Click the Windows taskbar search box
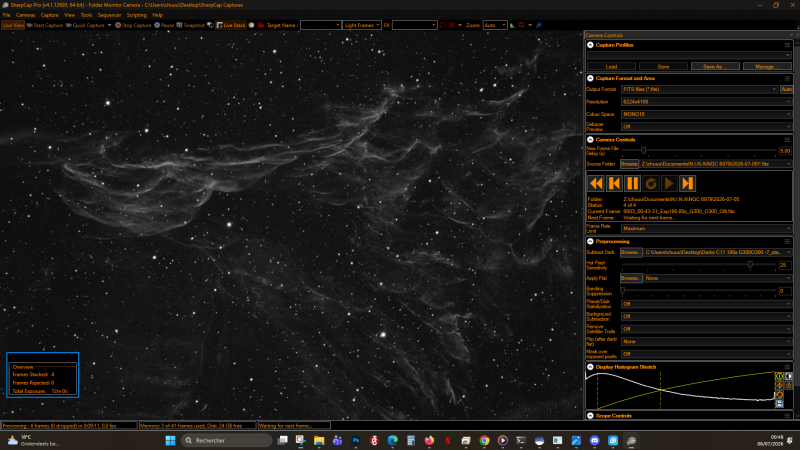The image size is (800, 450). tap(227, 440)
